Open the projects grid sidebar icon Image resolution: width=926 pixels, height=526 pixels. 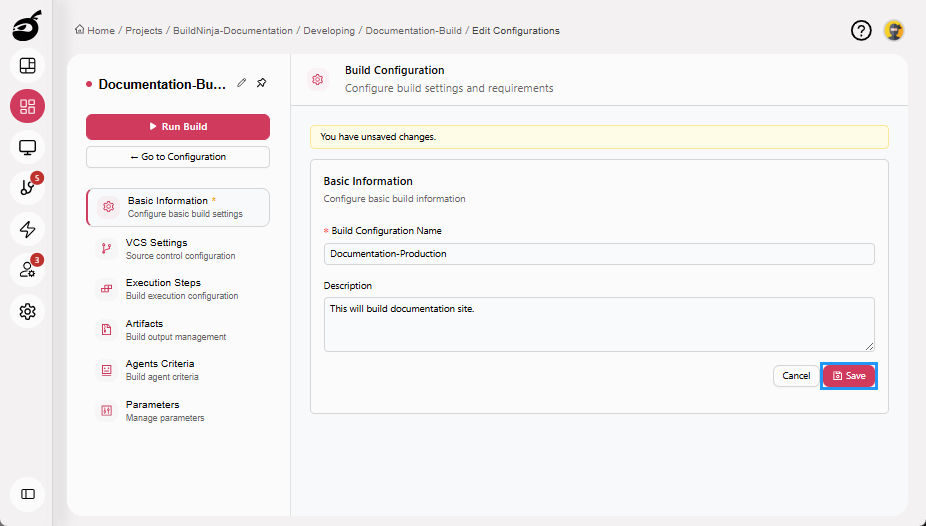coord(27,106)
